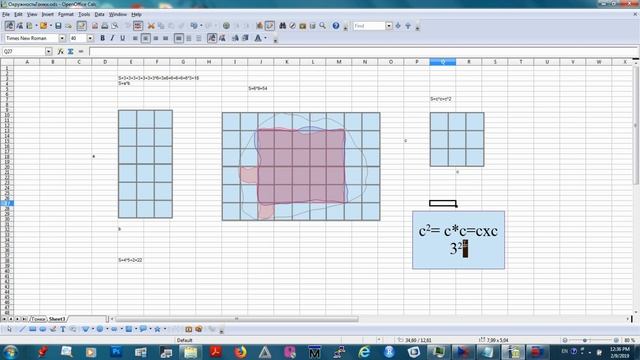This screenshot has height=360, width=640.
Task: Click the Zoom magnifier toolbar icon
Action: pos(322,26)
